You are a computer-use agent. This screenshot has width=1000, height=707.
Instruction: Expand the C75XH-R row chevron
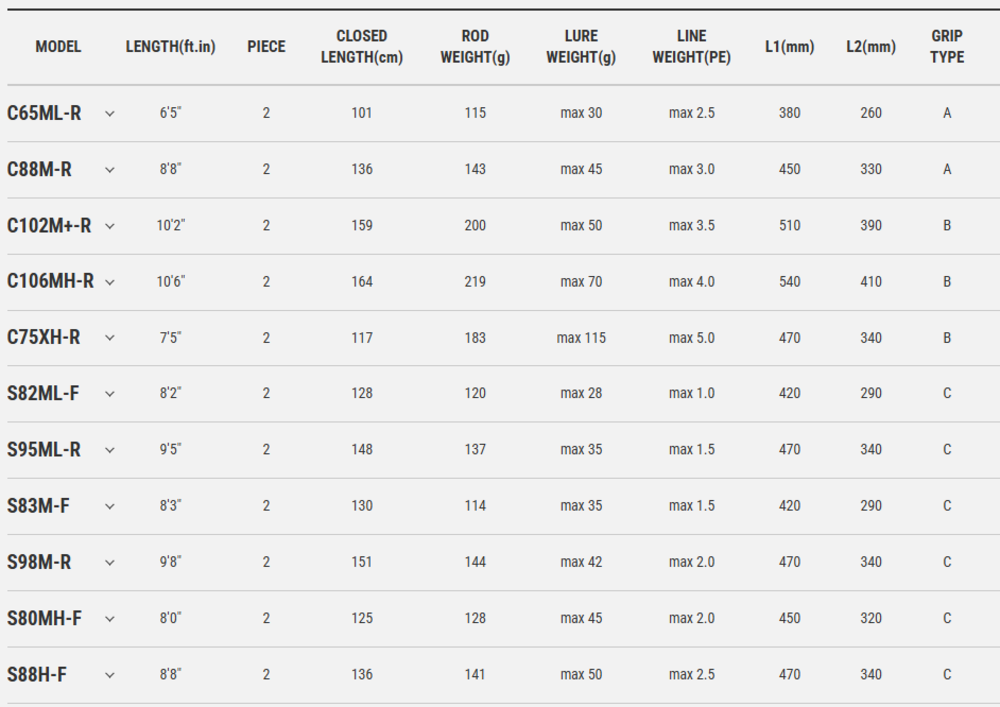110,338
